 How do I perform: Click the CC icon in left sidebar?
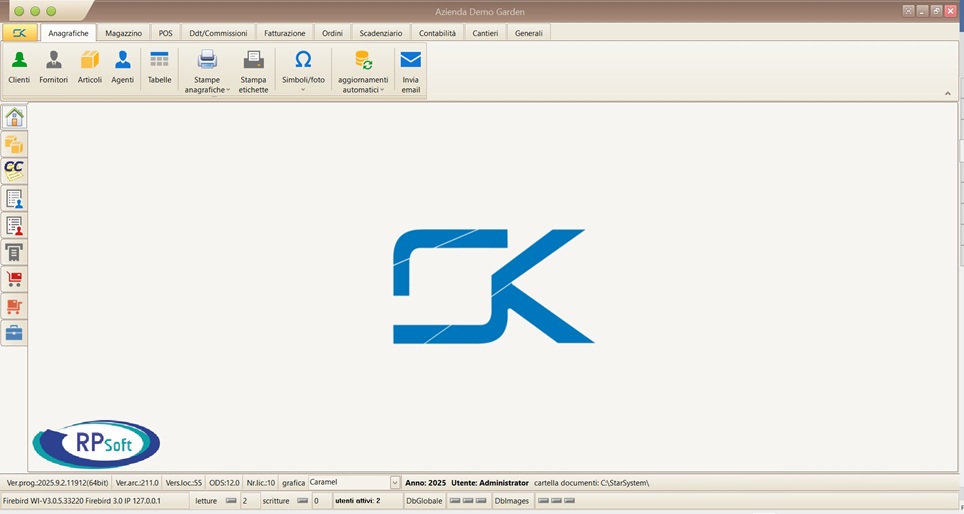pyautogui.click(x=14, y=171)
